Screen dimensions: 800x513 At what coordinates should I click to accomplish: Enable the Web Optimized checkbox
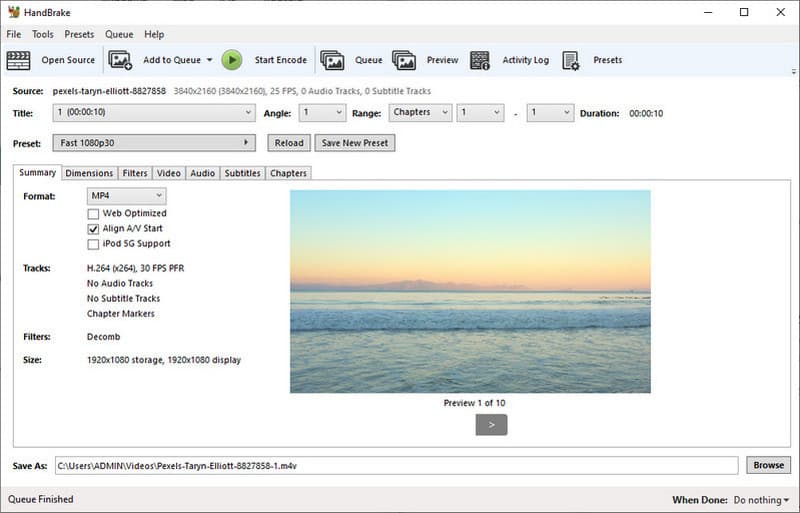tap(93, 213)
